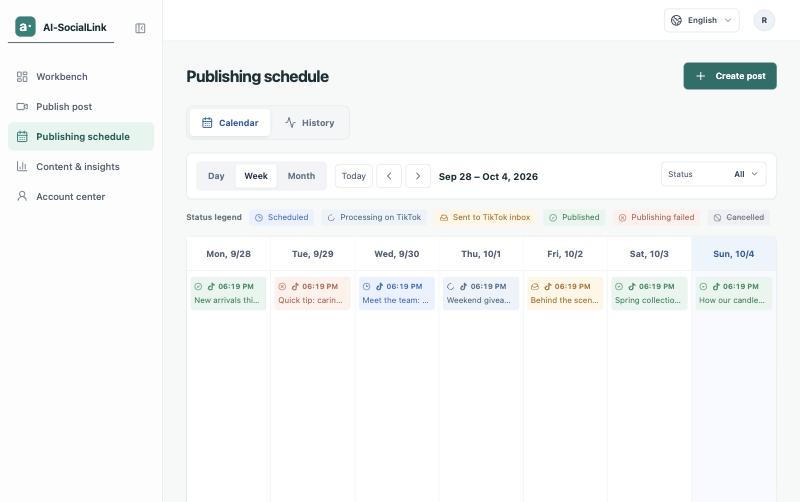
Task: Select Publishing schedule in the sidebar
Action: point(81,137)
